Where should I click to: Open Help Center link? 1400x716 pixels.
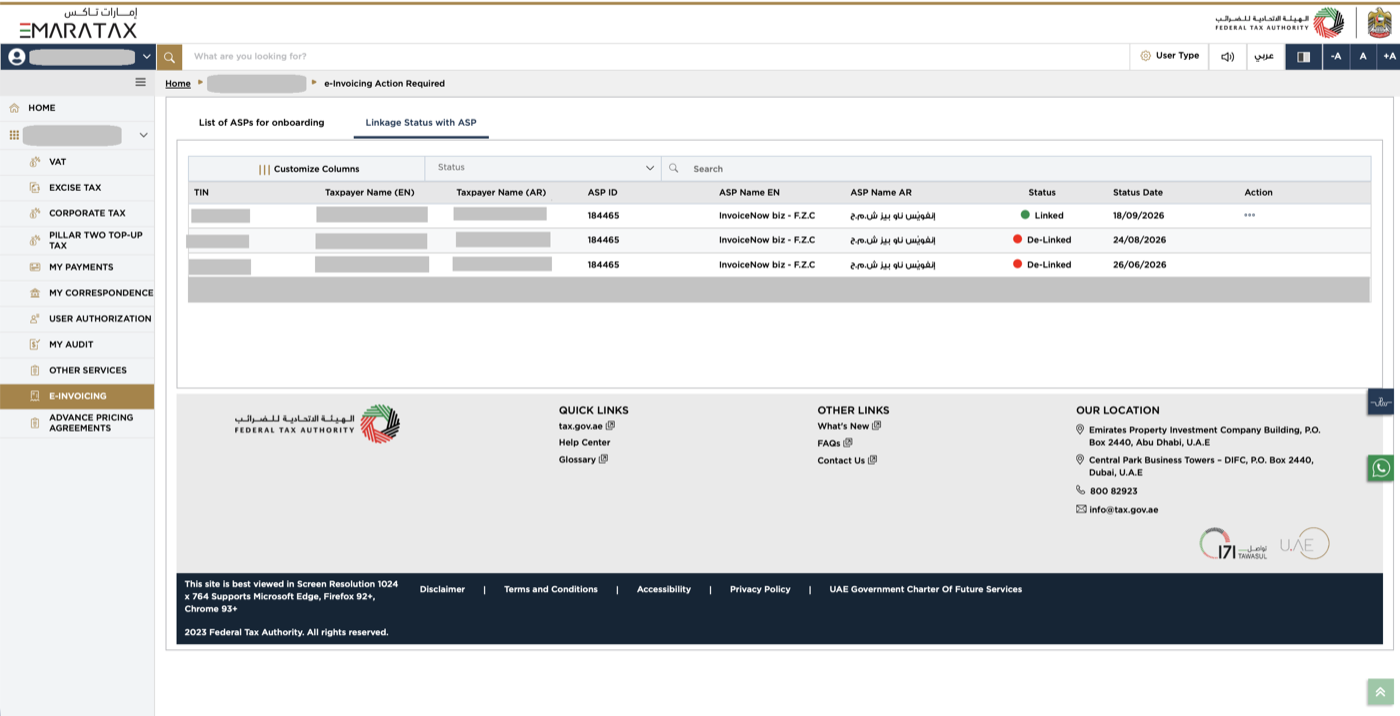pos(584,442)
